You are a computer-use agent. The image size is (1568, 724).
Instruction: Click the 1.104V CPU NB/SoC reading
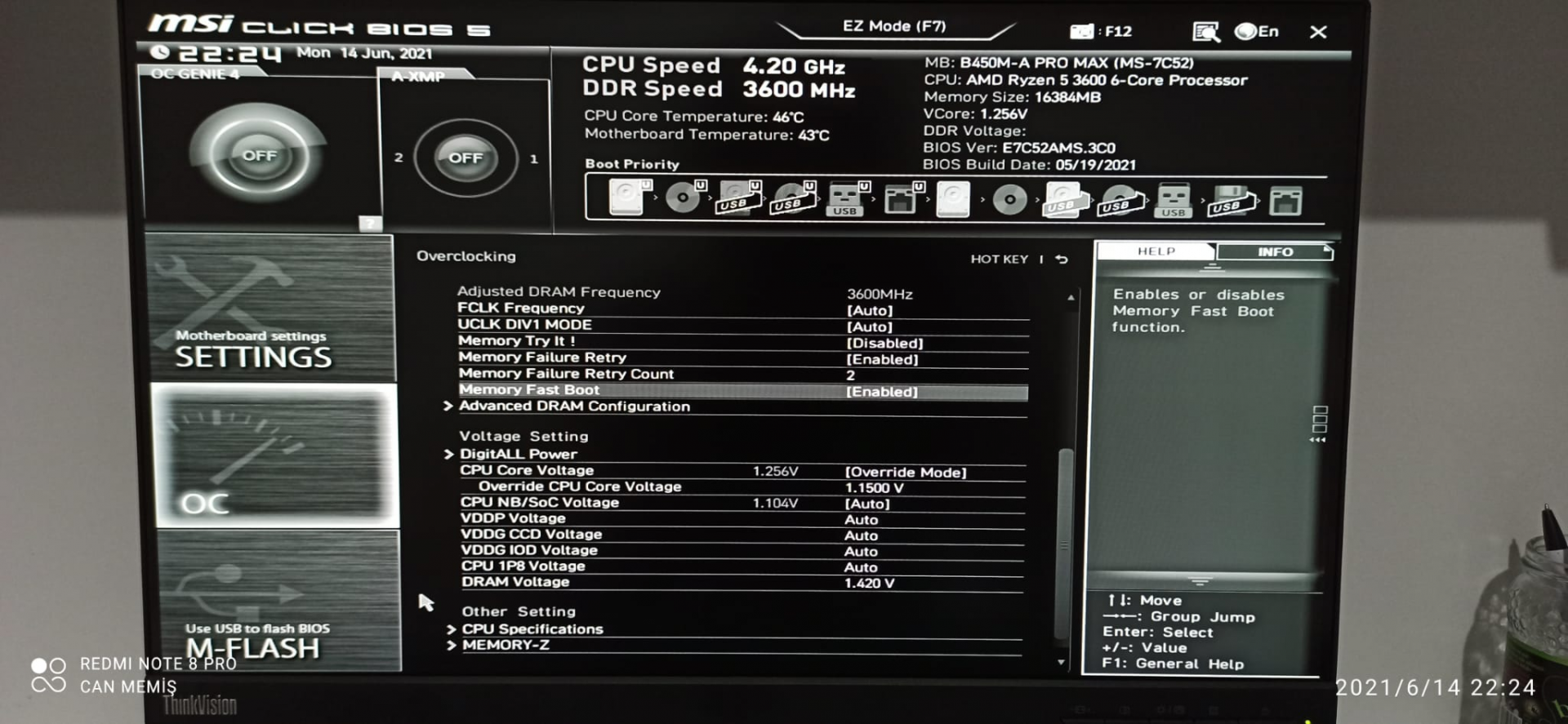[x=775, y=503]
